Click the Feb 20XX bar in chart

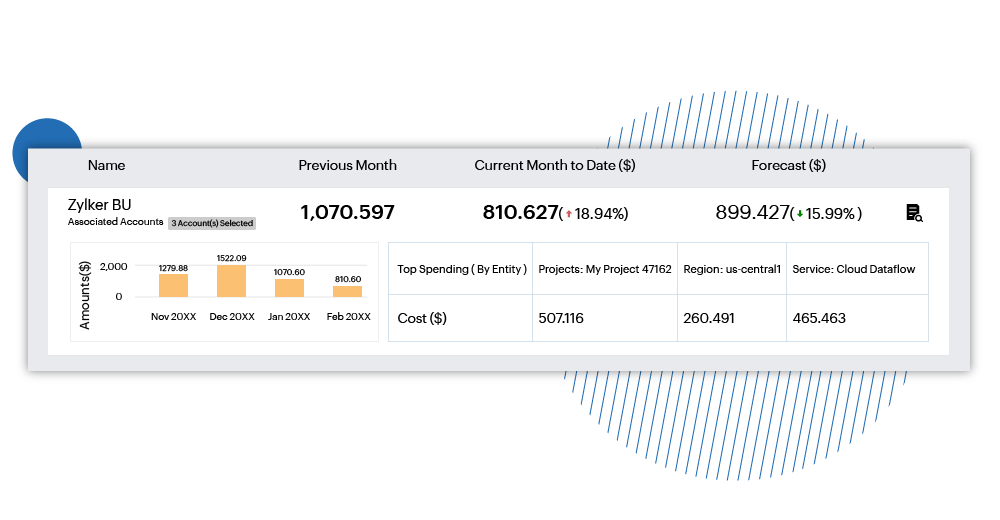(x=348, y=292)
